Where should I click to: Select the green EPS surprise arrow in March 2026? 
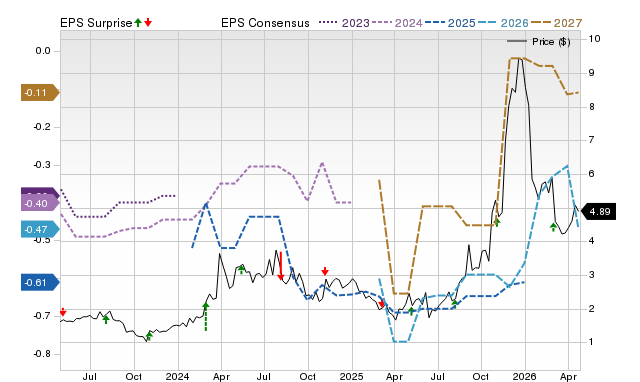(x=553, y=227)
